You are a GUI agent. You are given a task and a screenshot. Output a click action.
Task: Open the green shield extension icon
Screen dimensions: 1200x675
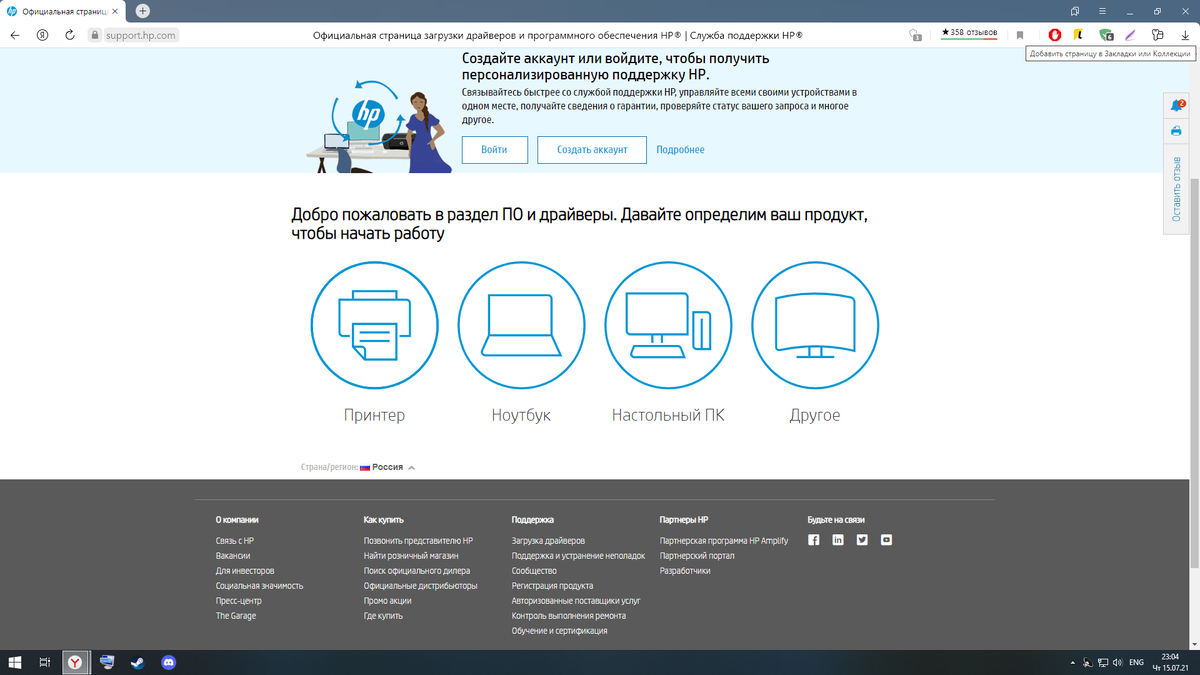1106,34
